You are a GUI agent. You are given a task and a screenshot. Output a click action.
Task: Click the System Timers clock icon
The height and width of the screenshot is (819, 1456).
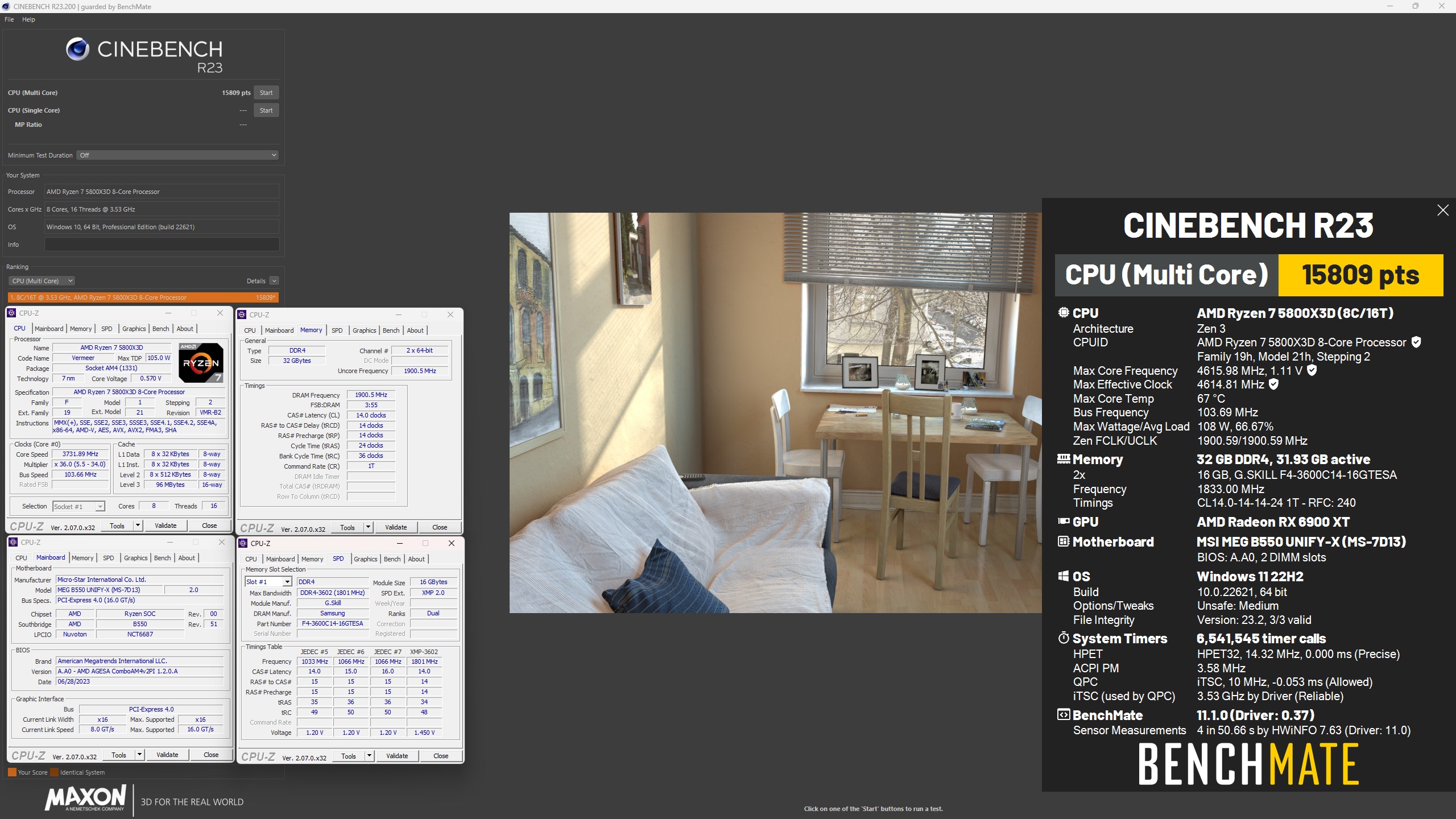point(1064,638)
